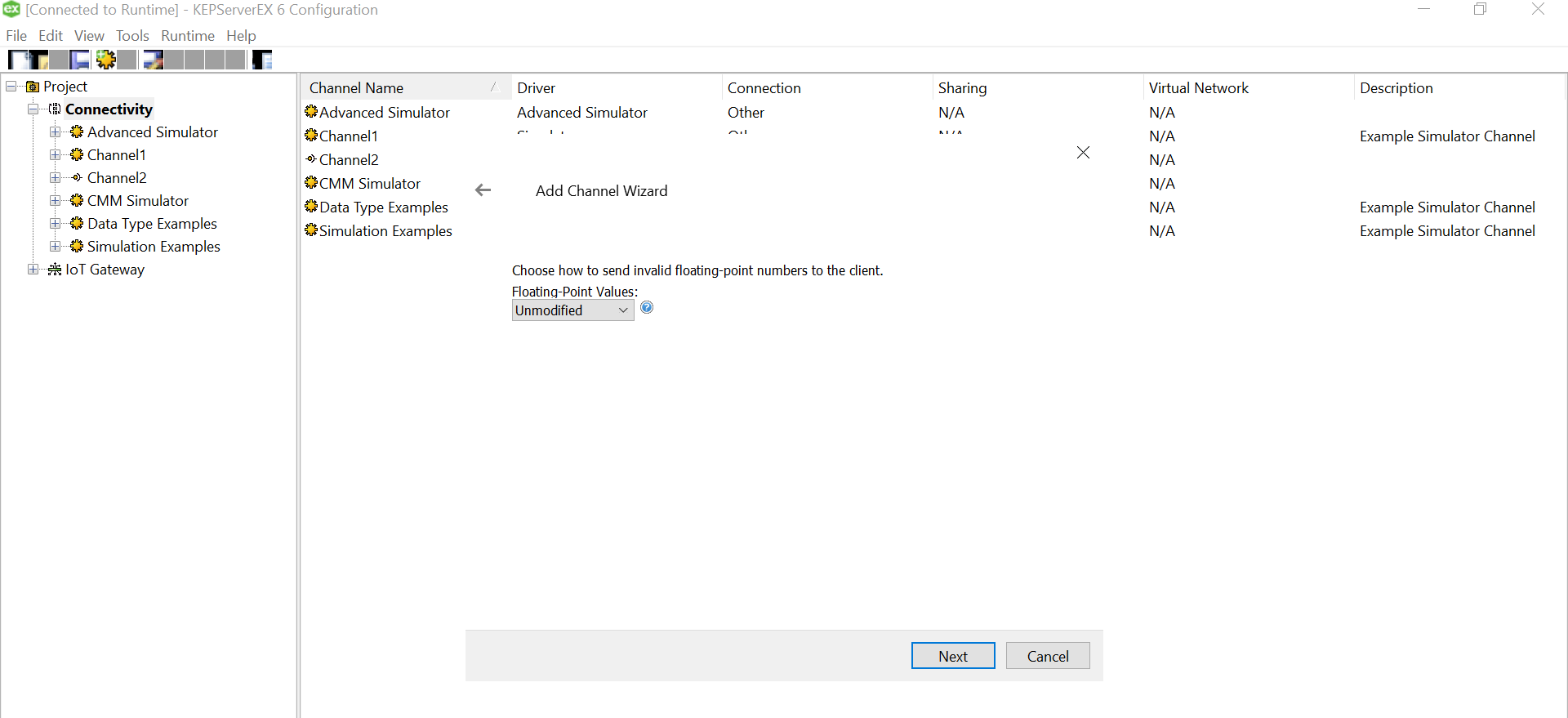
Task: Click the IoT Gateway icon in tree
Action: click(x=55, y=270)
